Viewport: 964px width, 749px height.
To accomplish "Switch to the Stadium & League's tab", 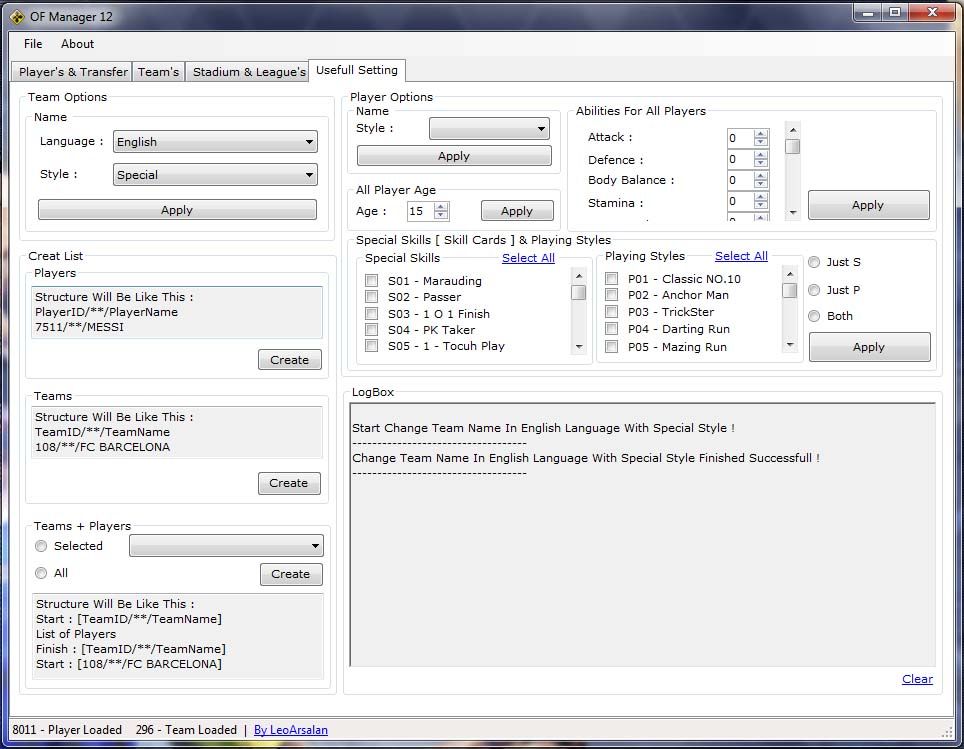I will pos(249,72).
